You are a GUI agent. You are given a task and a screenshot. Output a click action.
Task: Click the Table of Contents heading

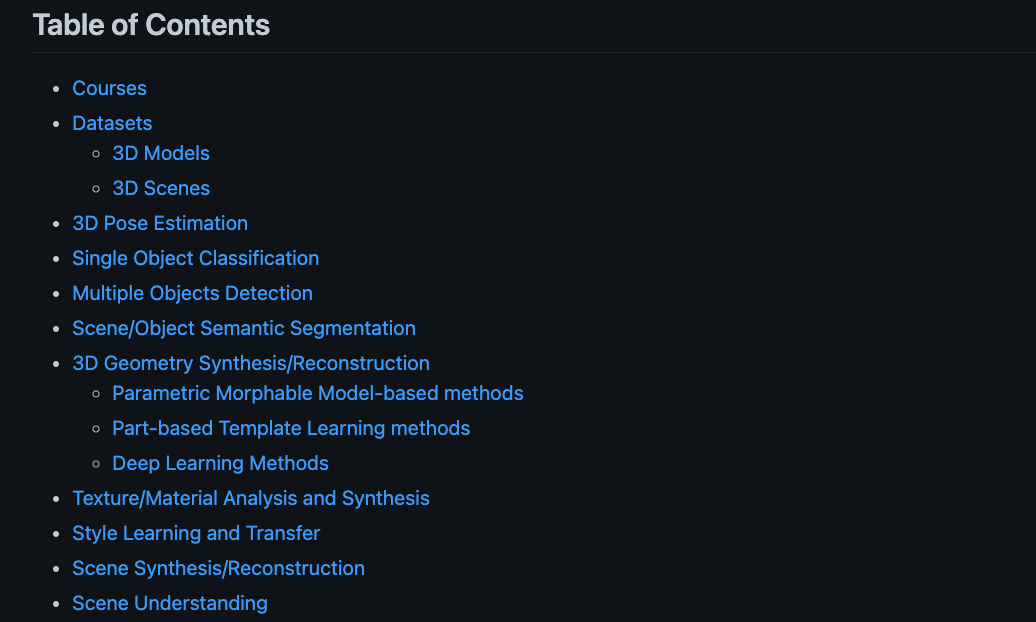coord(151,25)
